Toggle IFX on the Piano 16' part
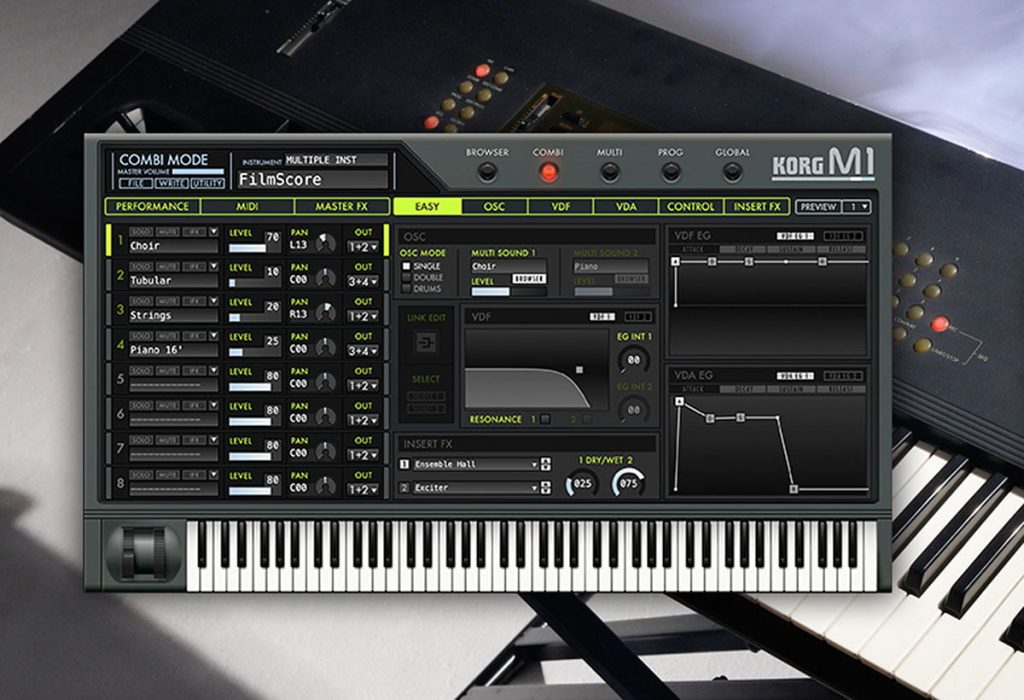Screen dimensions: 1024x700 pyautogui.click(x=194, y=336)
